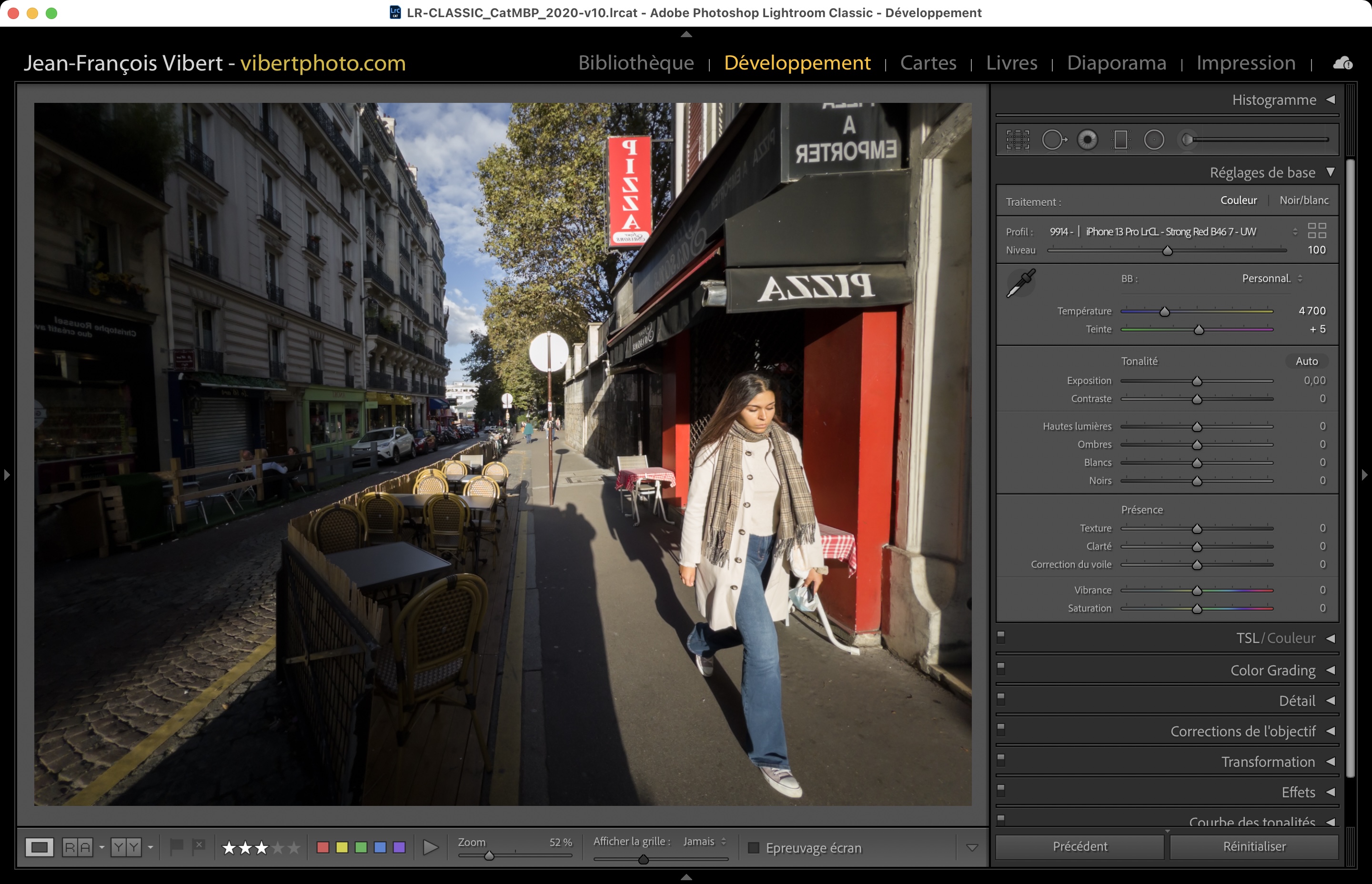Click the cloud sync status icon
Image resolution: width=1372 pixels, height=884 pixels.
(1342, 63)
